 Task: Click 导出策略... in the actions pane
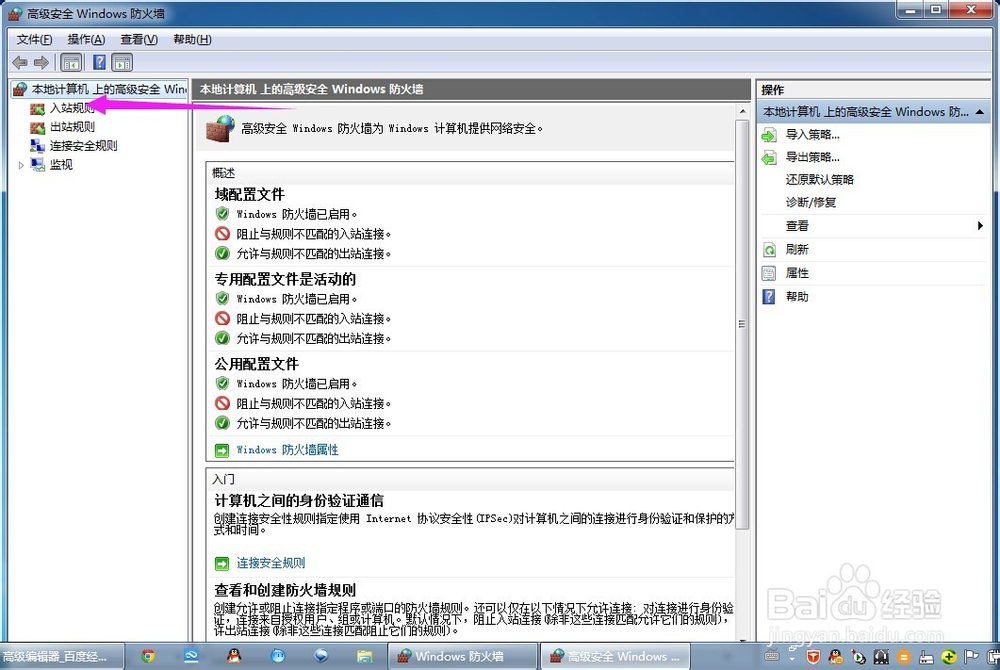coord(812,157)
